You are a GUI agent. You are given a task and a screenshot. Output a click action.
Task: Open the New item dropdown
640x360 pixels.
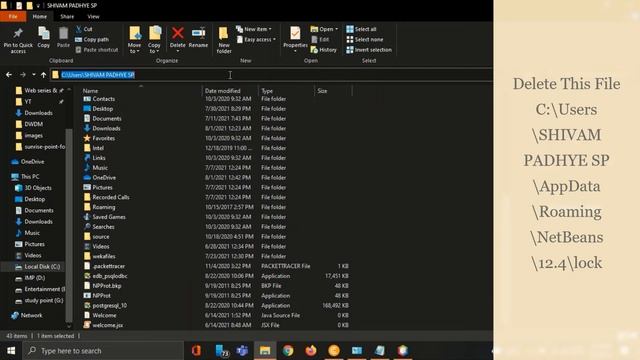(253, 29)
